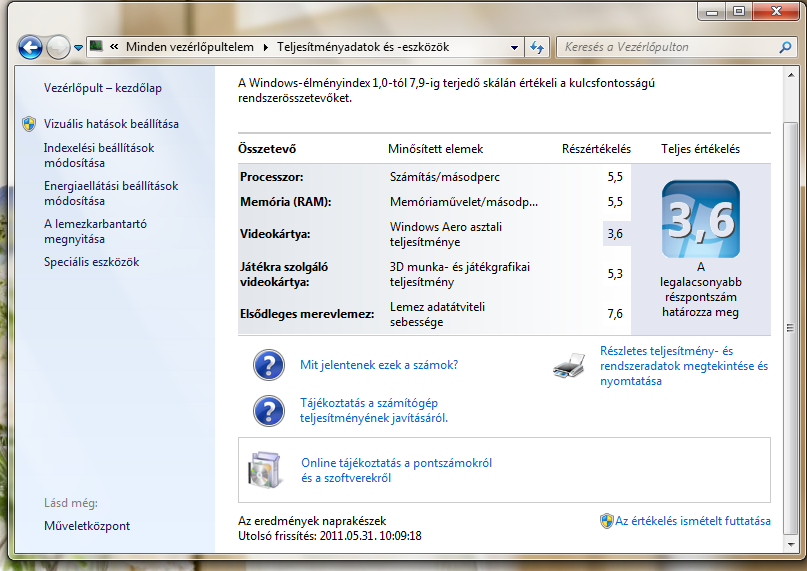Screen dimensions: 807x571
Task: Click the help icon beside 'Mit jelentenek ezek'
Action: pos(269,365)
